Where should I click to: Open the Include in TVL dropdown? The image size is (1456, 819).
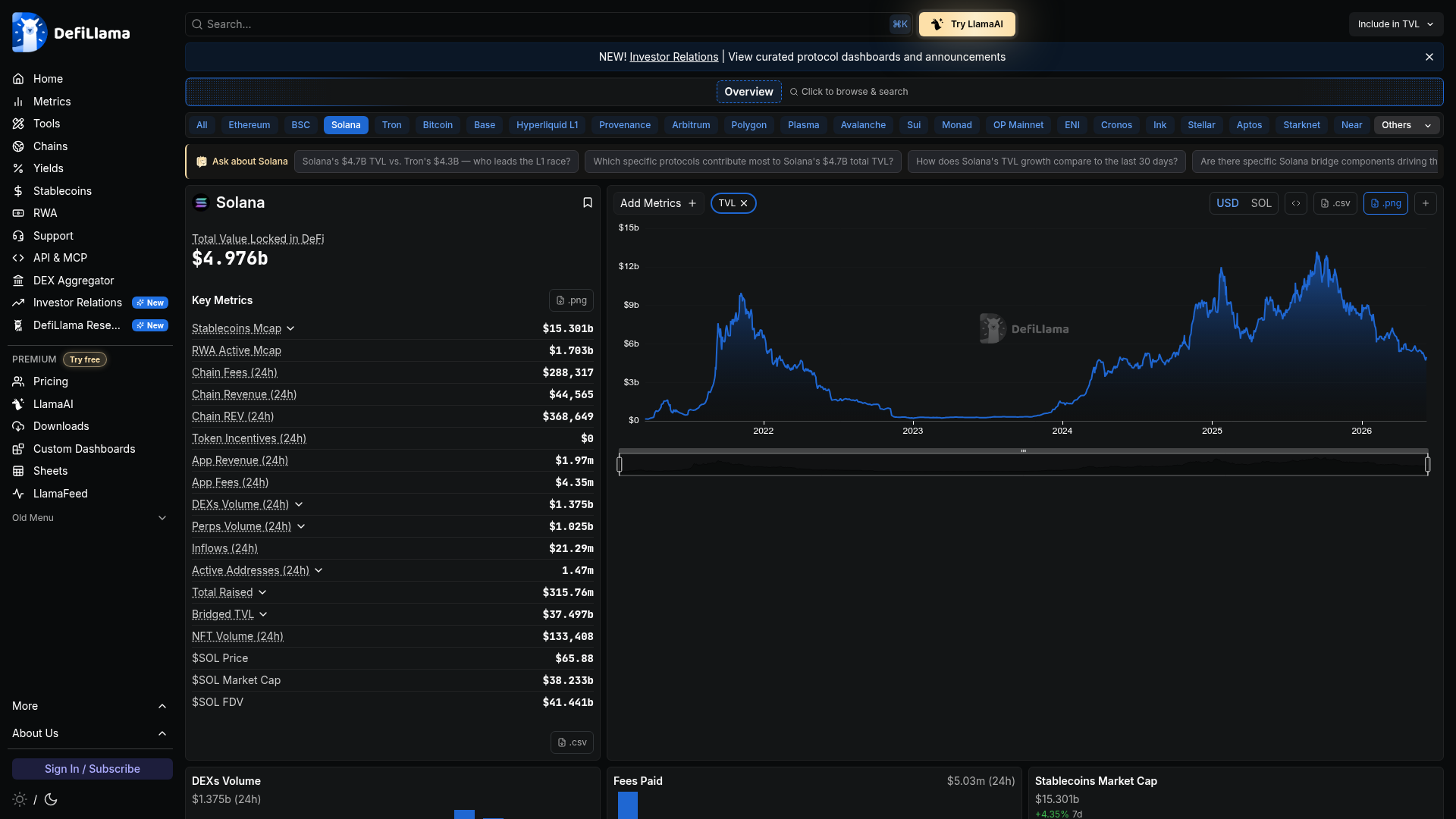tap(1395, 24)
